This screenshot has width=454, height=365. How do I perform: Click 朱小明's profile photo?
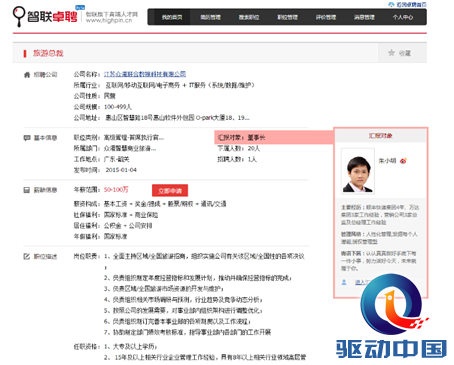click(x=358, y=171)
